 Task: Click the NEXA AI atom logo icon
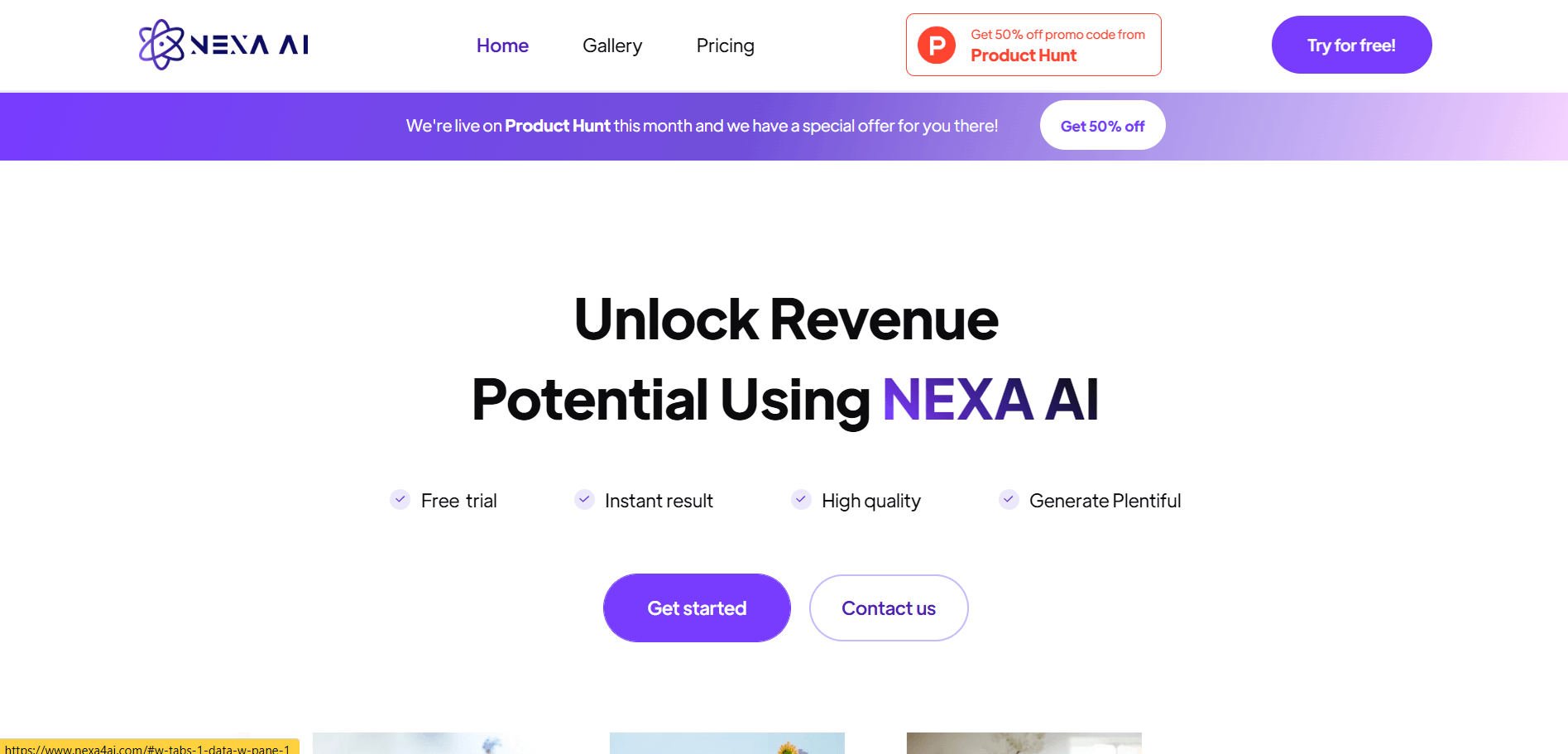161,45
